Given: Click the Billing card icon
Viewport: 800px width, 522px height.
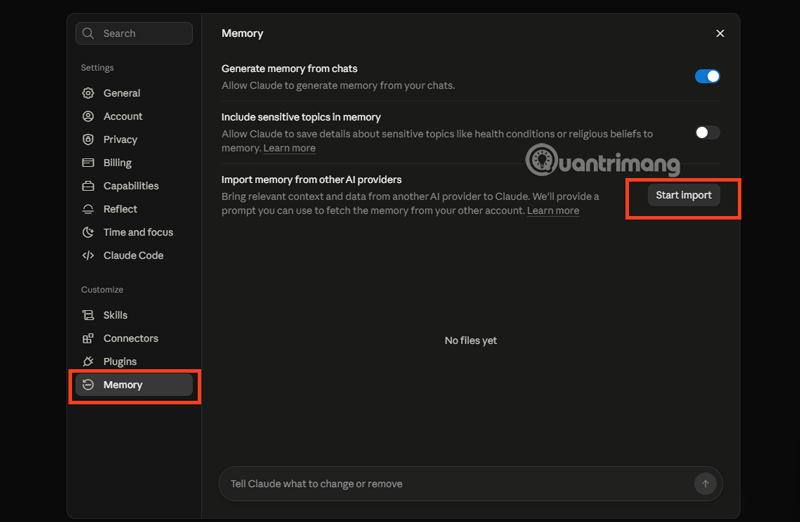Looking at the screenshot, I should coord(88,162).
